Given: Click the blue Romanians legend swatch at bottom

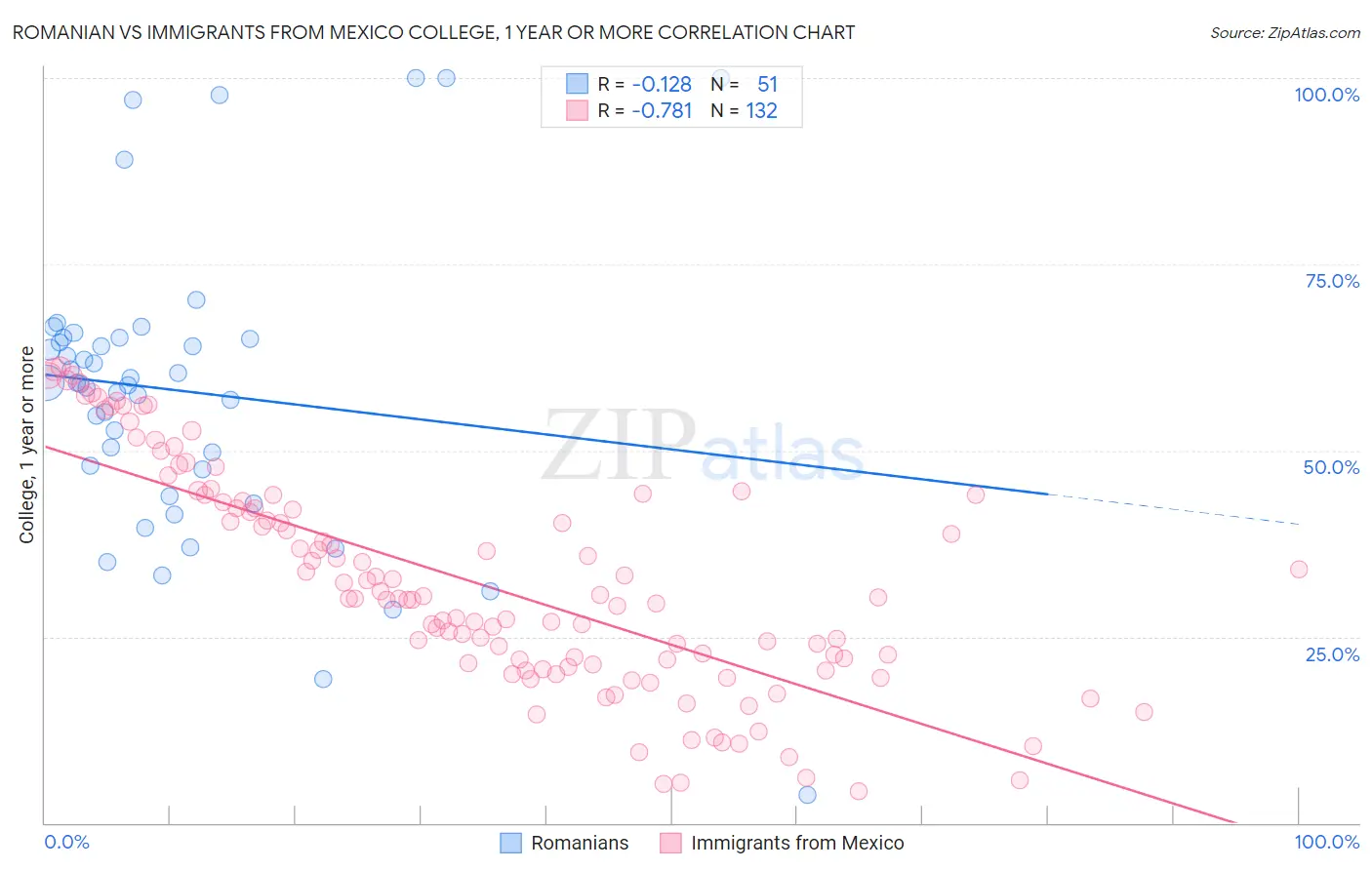Looking at the screenshot, I should 510,843.
